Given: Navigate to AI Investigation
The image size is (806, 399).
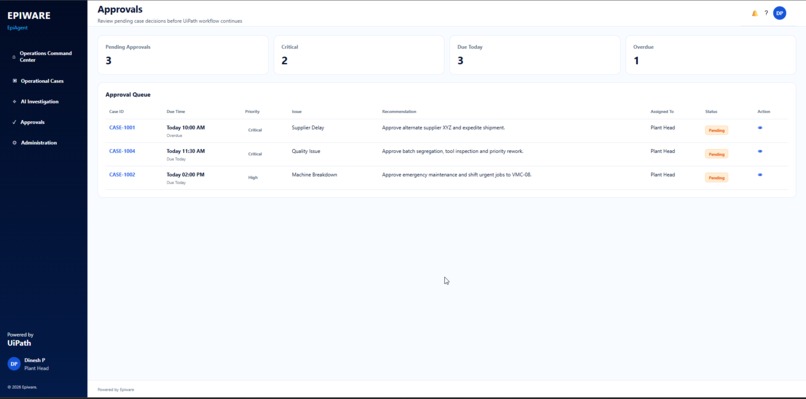Looking at the screenshot, I should [40, 101].
